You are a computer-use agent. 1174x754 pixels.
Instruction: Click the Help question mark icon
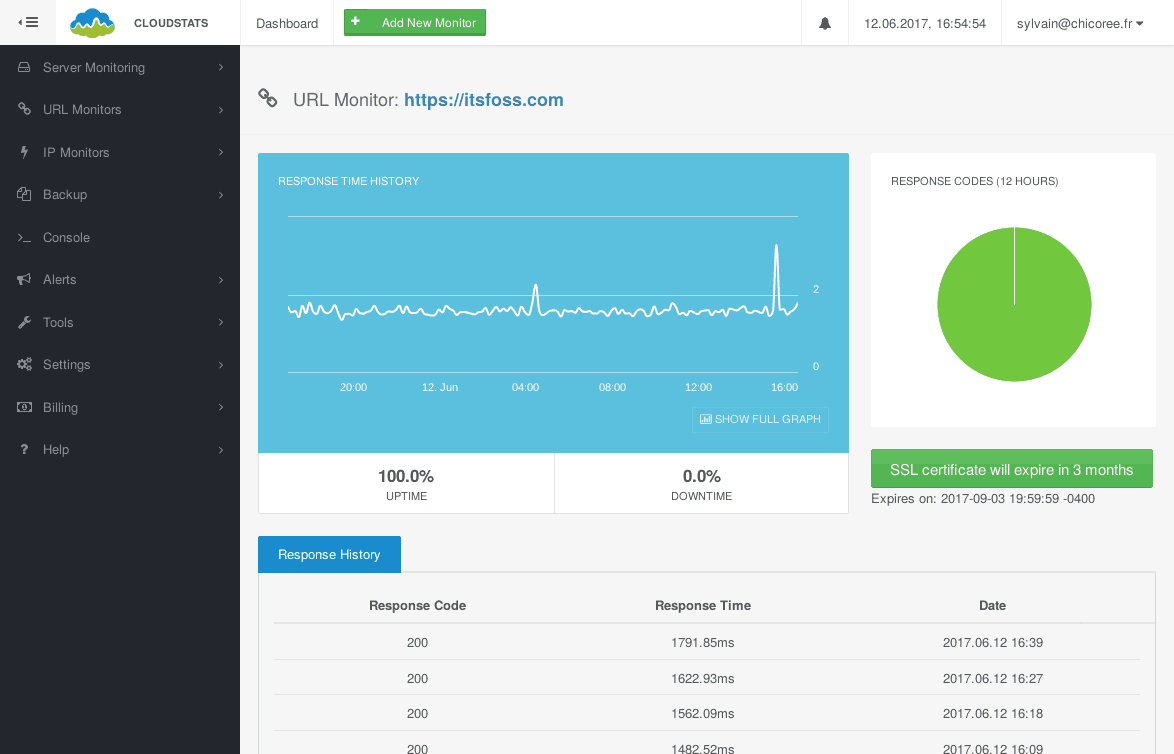click(24, 449)
